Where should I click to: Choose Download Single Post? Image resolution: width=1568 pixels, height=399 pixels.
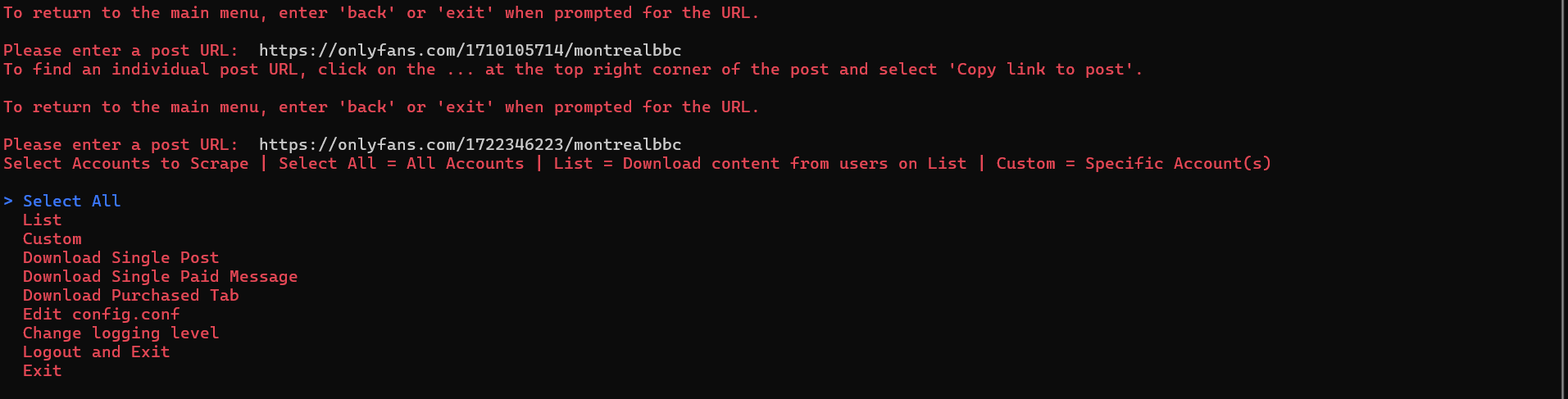tap(120, 257)
